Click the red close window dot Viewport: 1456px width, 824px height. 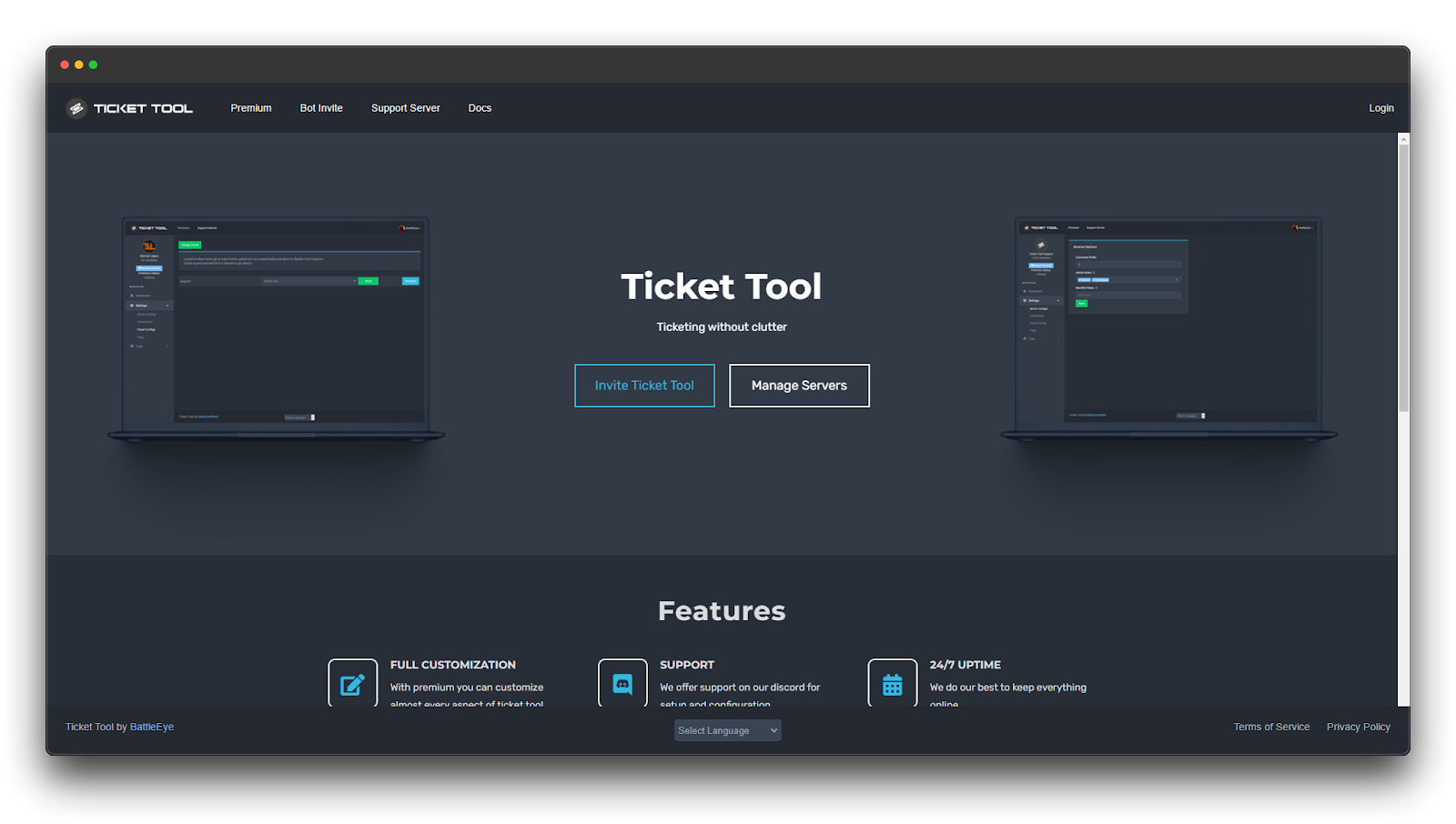[x=65, y=65]
